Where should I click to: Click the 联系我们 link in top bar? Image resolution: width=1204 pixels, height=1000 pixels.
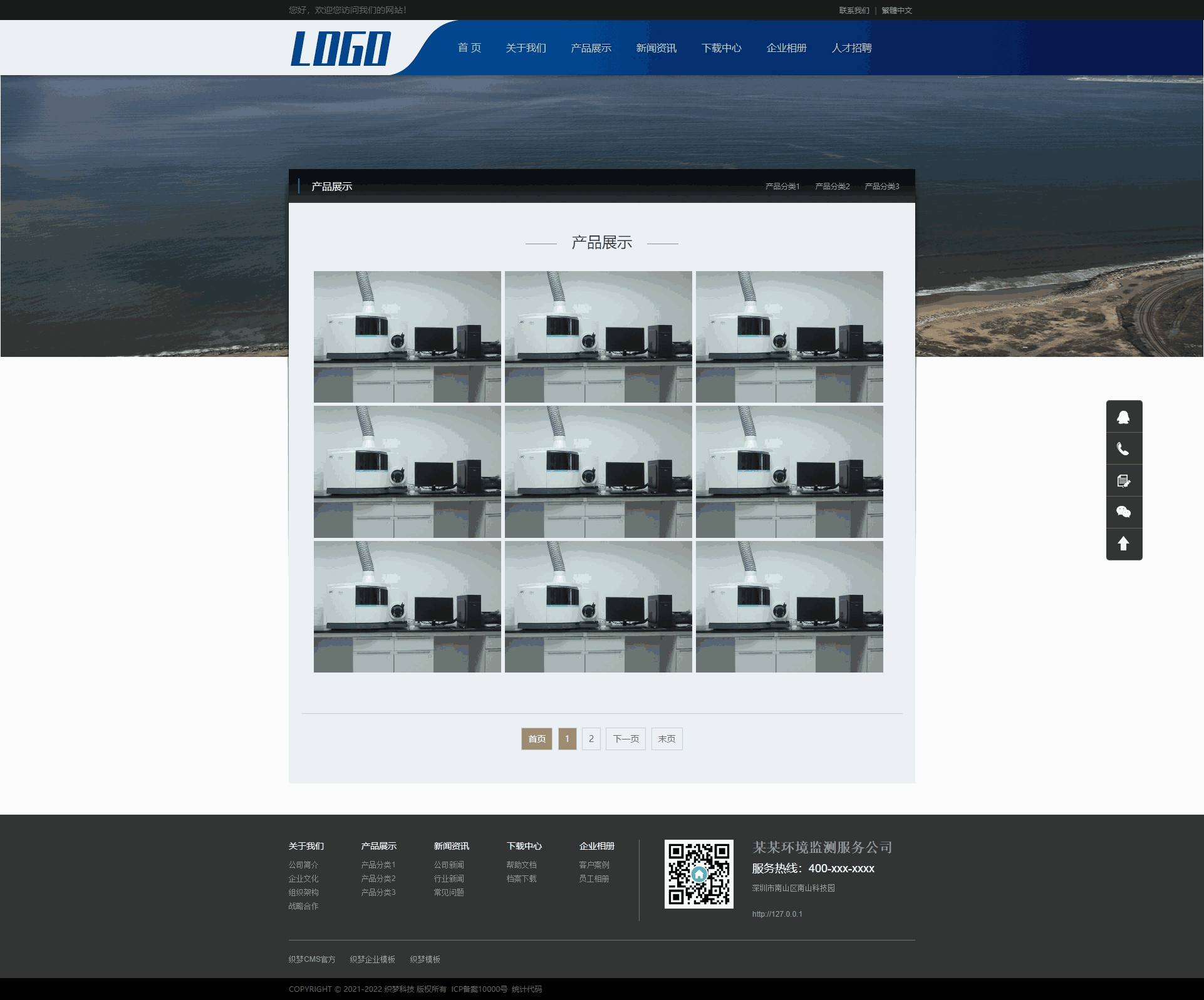[854, 11]
